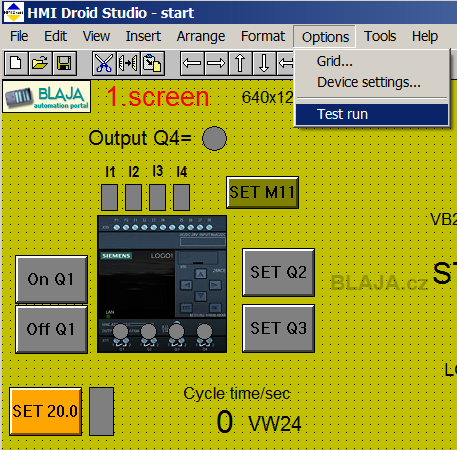Open a project with the folder icon

tap(40, 63)
